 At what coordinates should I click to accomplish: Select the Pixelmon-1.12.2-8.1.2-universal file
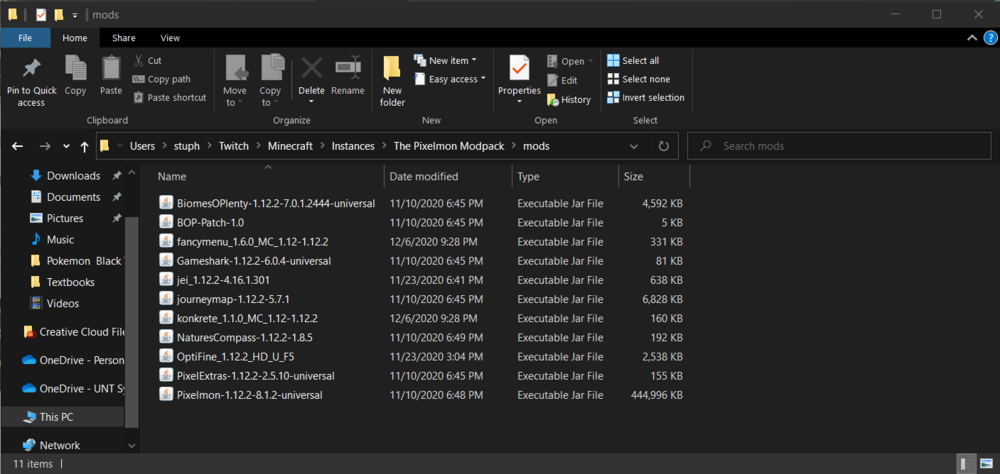249,395
